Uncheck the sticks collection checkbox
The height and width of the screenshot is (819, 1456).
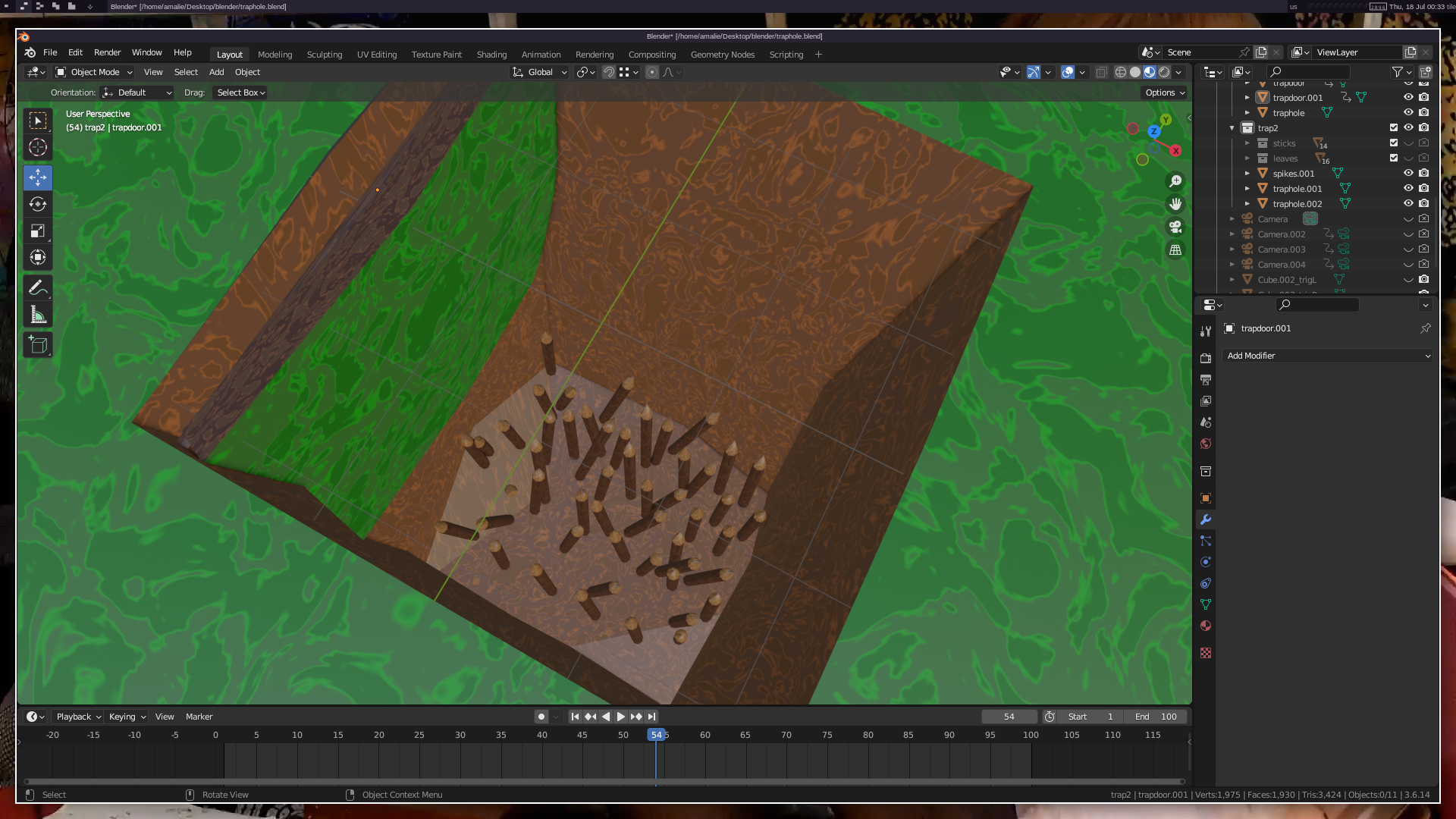coord(1394,143)
